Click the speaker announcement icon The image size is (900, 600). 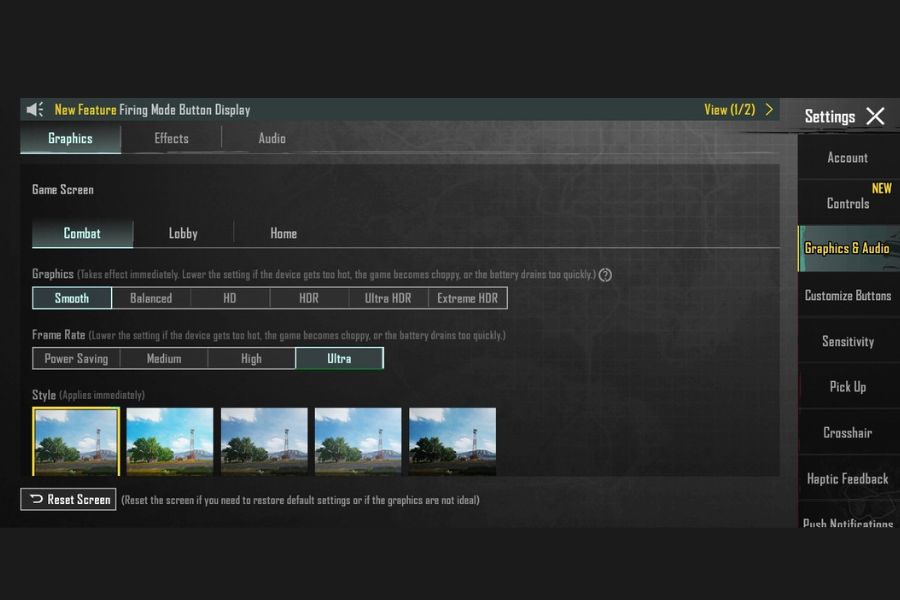tap(35, 110)
